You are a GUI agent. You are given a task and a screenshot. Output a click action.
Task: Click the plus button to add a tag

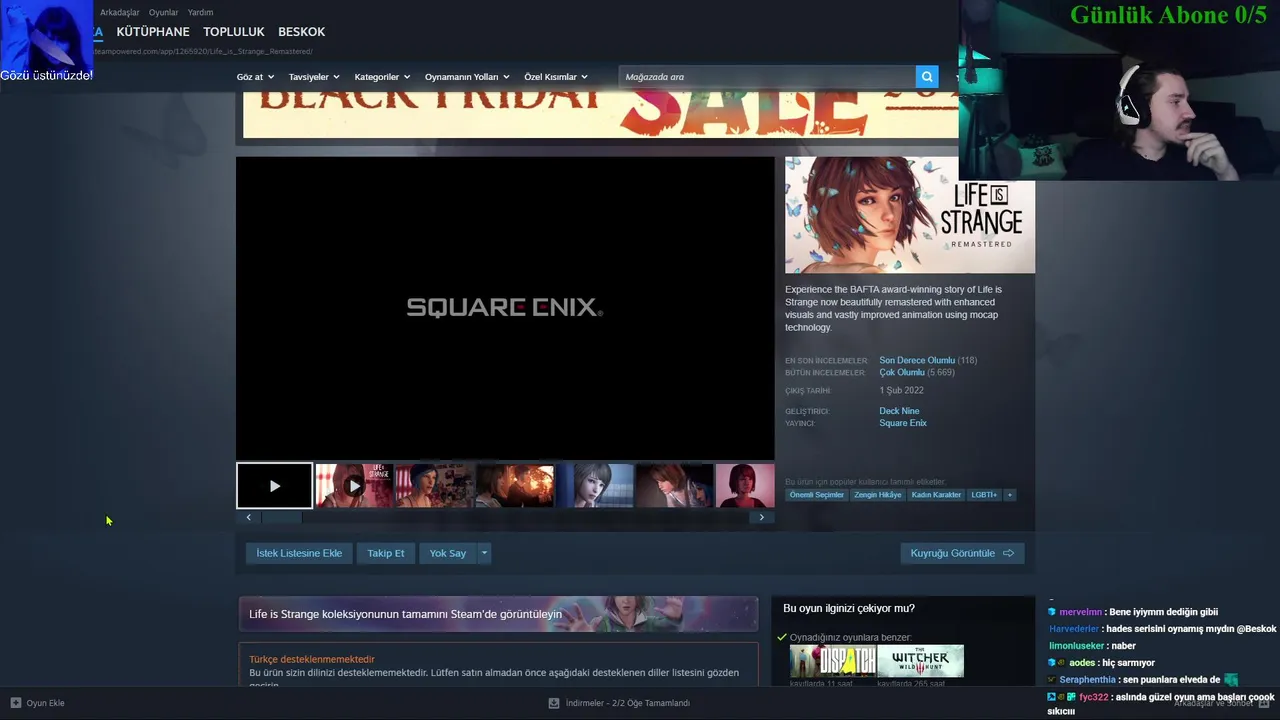pyautogui.click(x=1009, y=495)
